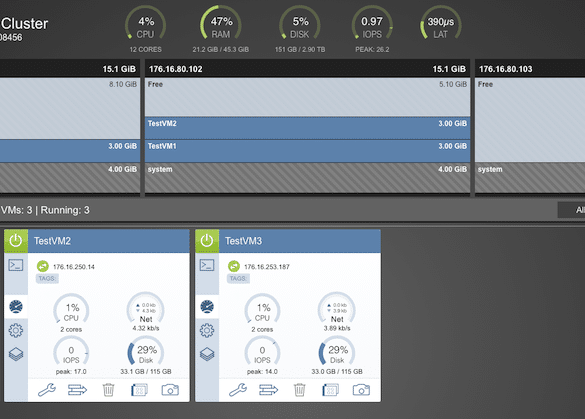Screen dimensions: 585x419
Task: Click TAGS label on TestVM2 card
Action: click(47, 278)
